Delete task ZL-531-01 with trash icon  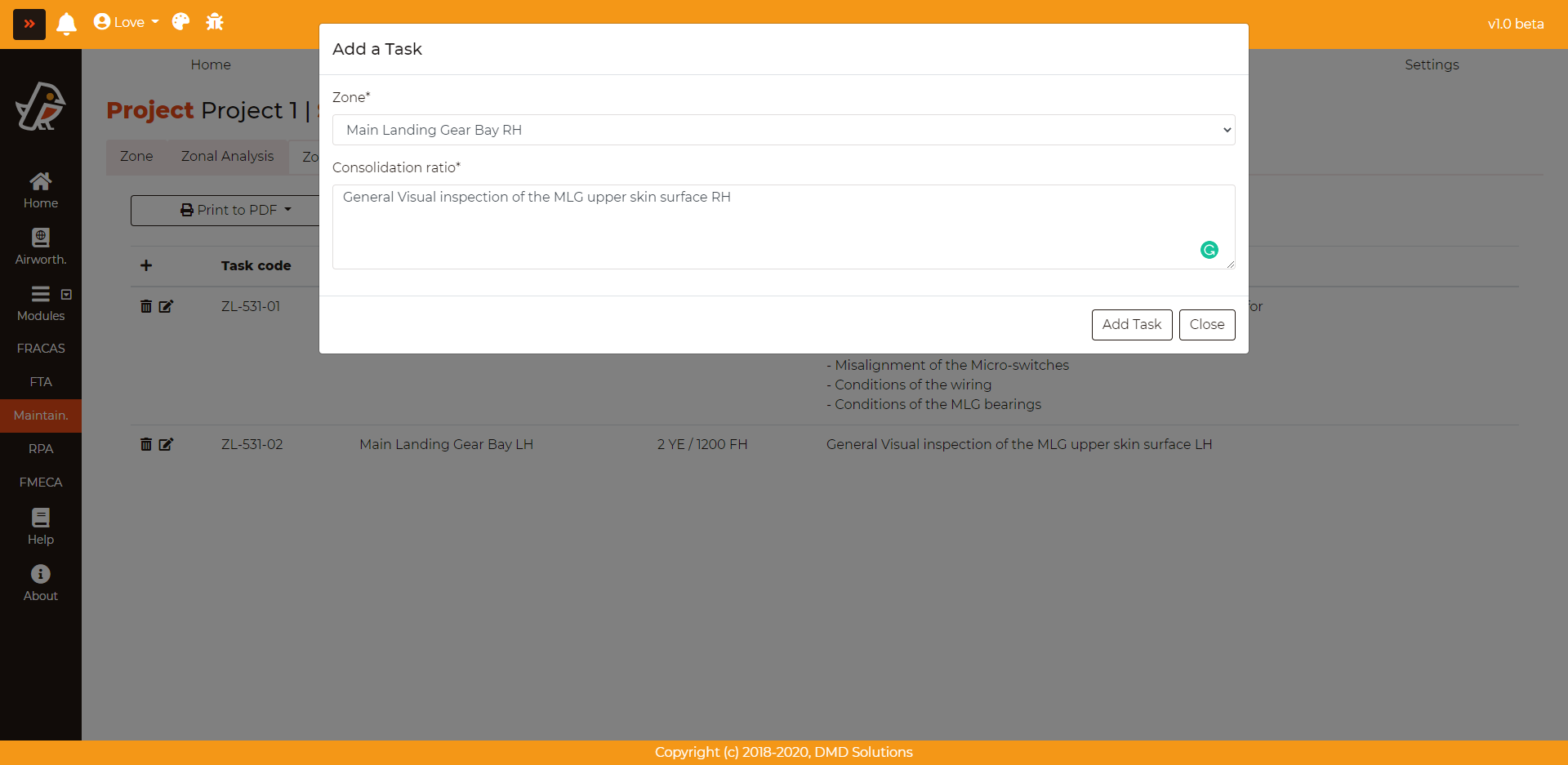coord(146,306)
